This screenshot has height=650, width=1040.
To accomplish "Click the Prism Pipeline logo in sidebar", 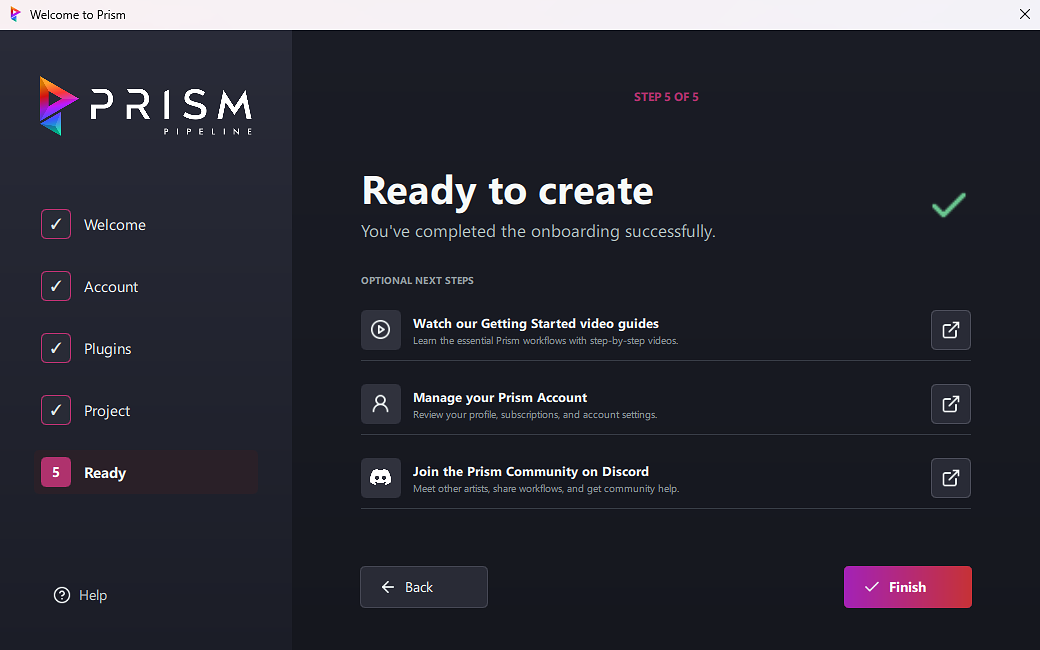I will 146,106.
